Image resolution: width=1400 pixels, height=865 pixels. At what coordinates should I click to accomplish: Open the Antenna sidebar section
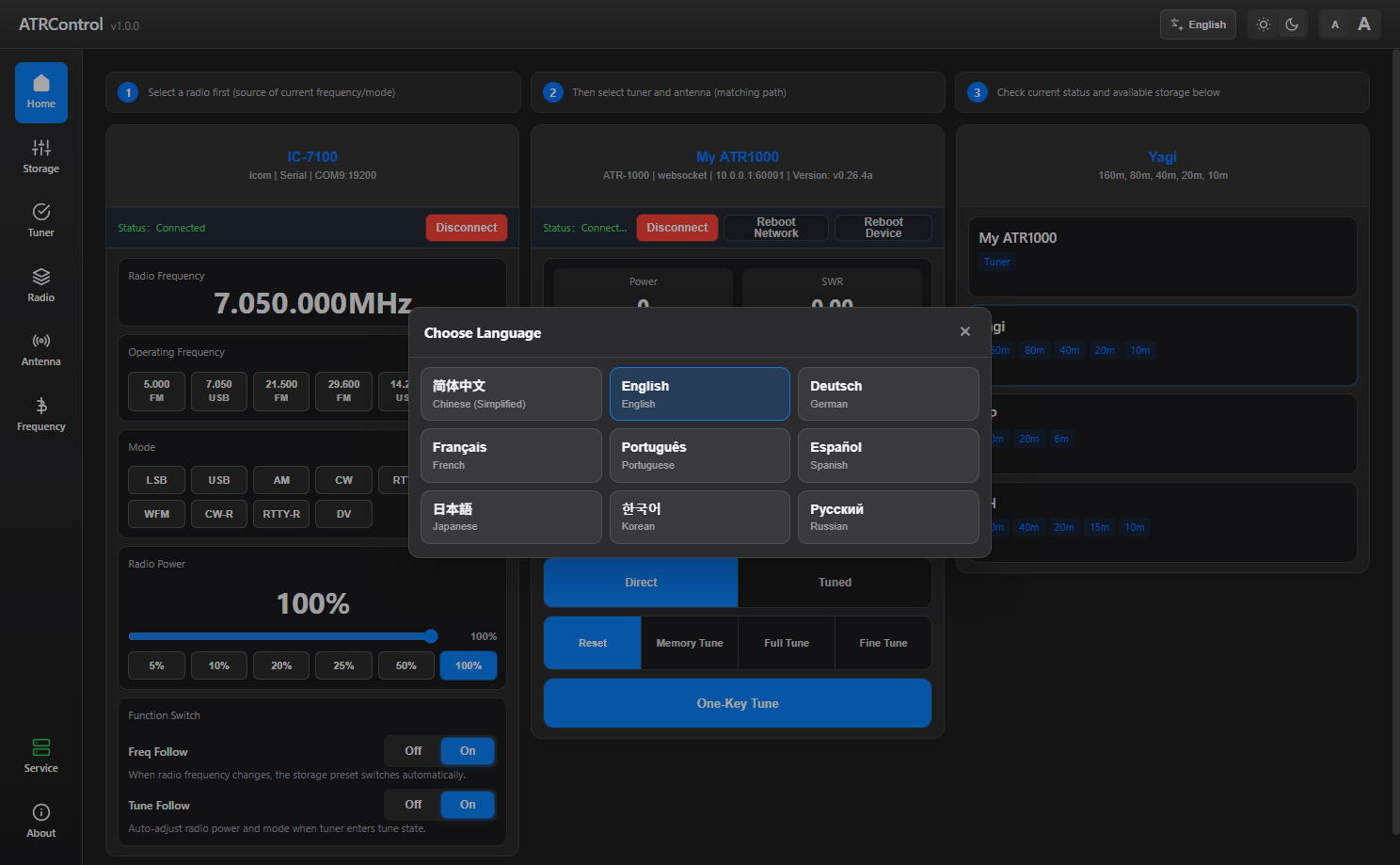[x=41, y=350]
